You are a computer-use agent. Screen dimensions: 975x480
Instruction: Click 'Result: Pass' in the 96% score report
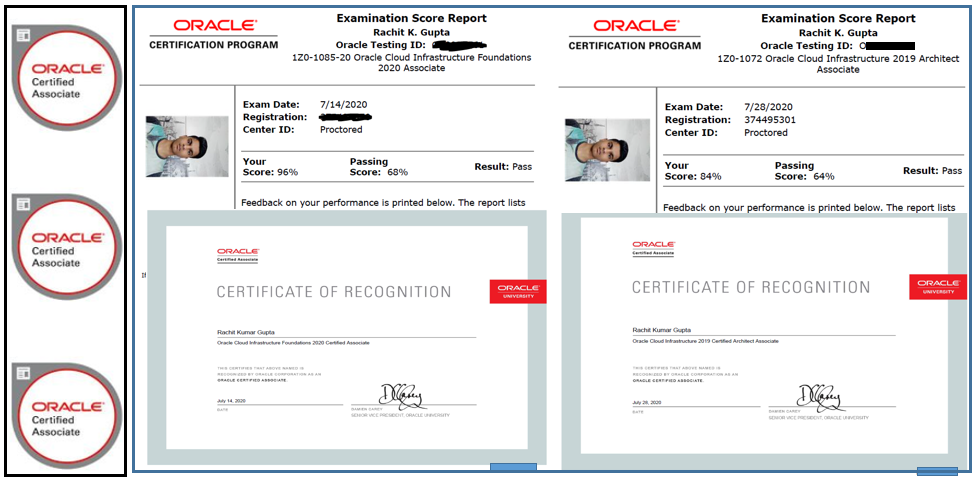[x=503, y=167]
